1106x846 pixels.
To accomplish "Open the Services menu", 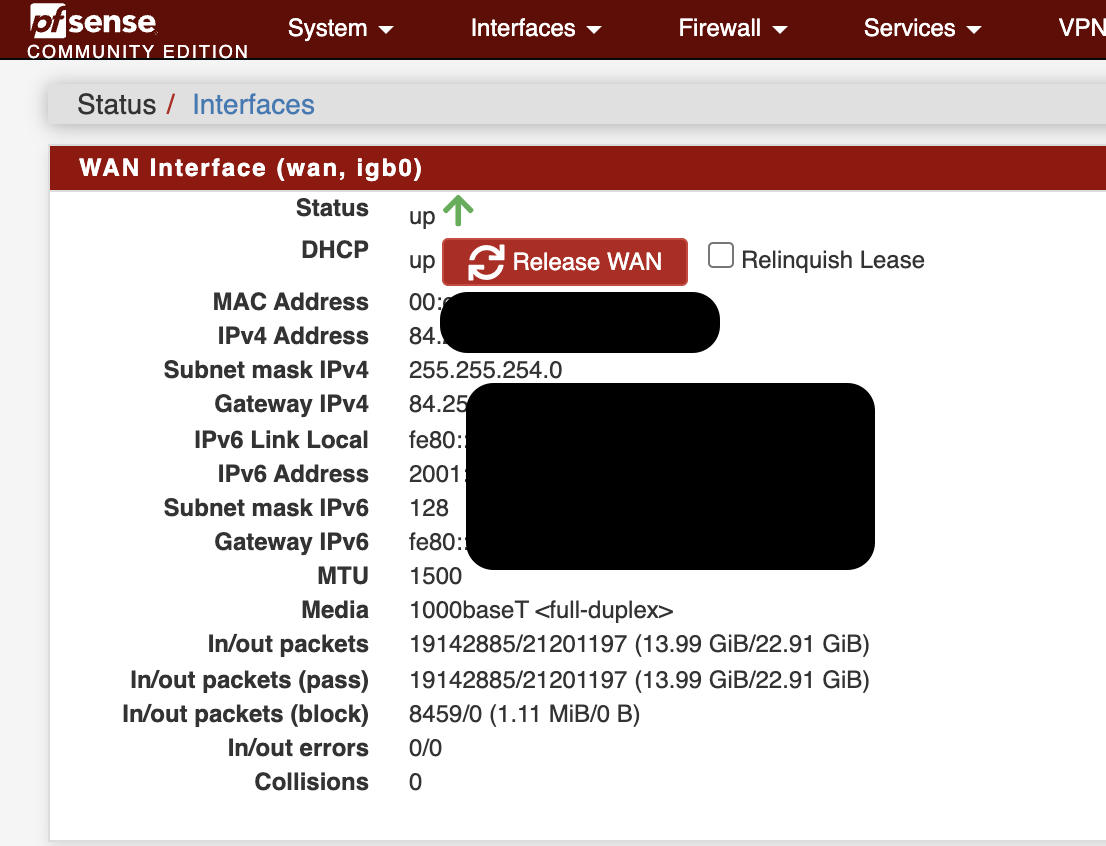I will [922, 28].
